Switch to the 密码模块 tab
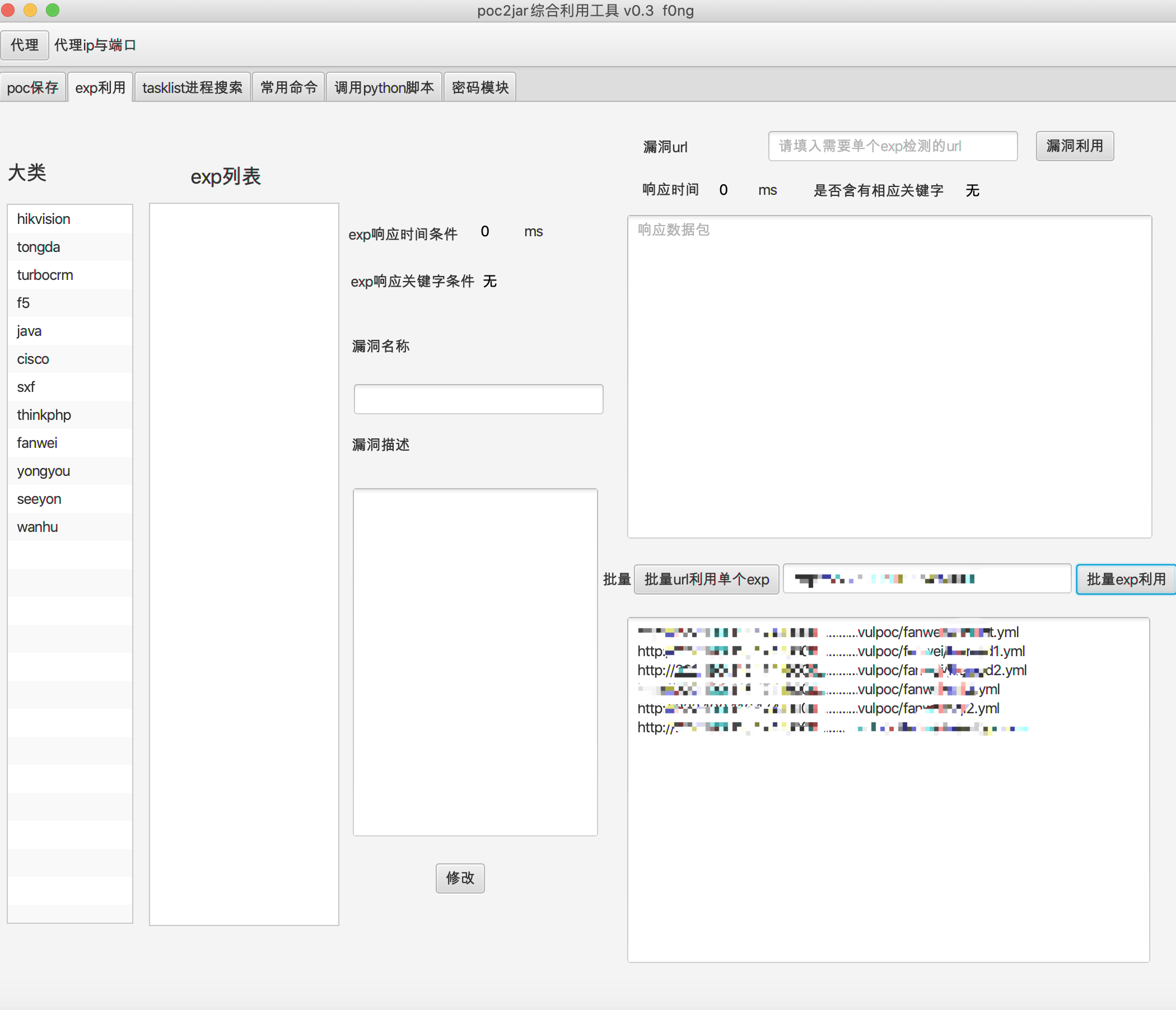The image size is (1176, 1010). (479, 87)
